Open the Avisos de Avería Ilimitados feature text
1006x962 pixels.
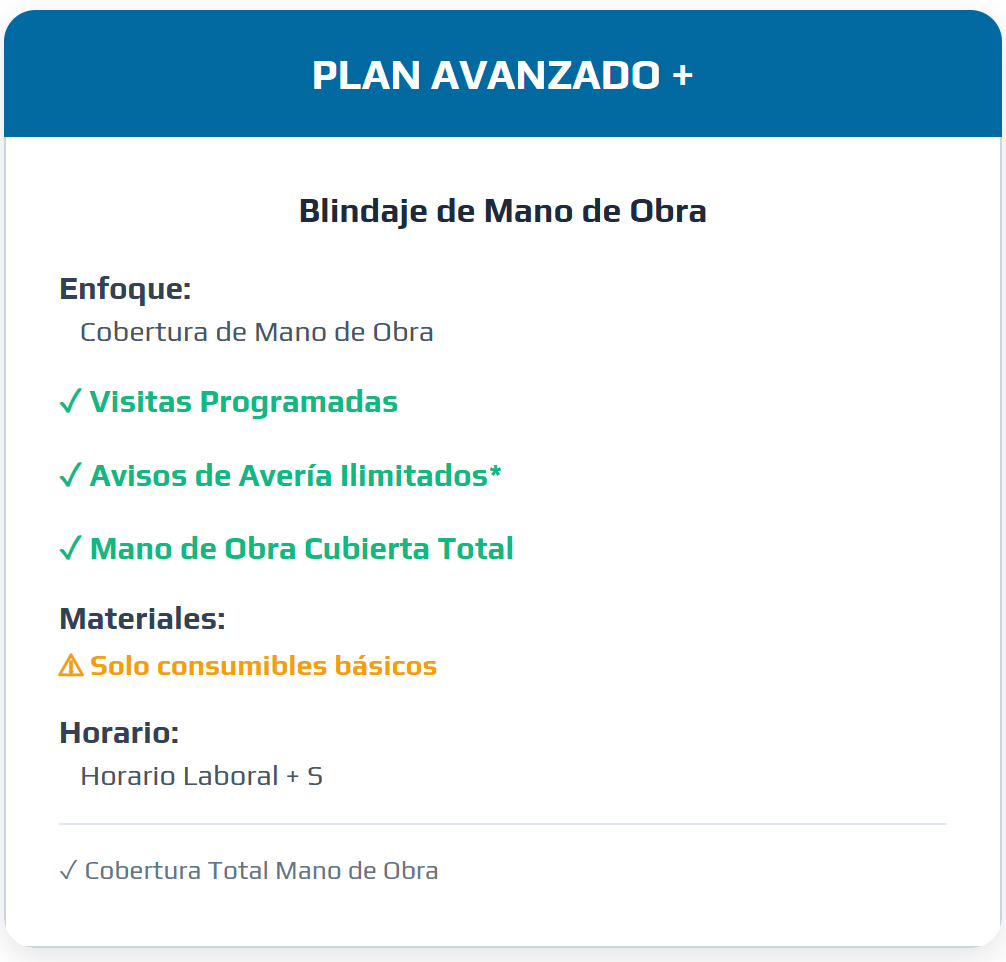(287, 476)
